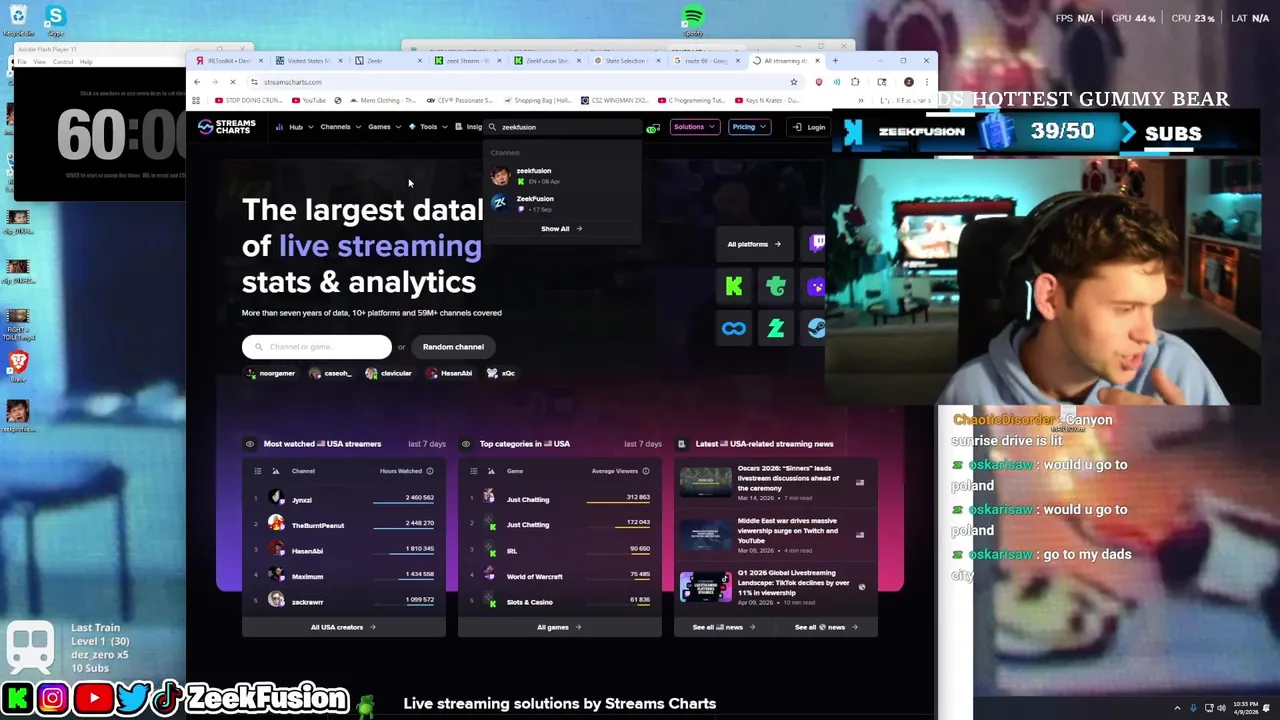Open the browser extensions puzzle icon
This screenshot has width=1280, height=720.
[x=855, y=82]
